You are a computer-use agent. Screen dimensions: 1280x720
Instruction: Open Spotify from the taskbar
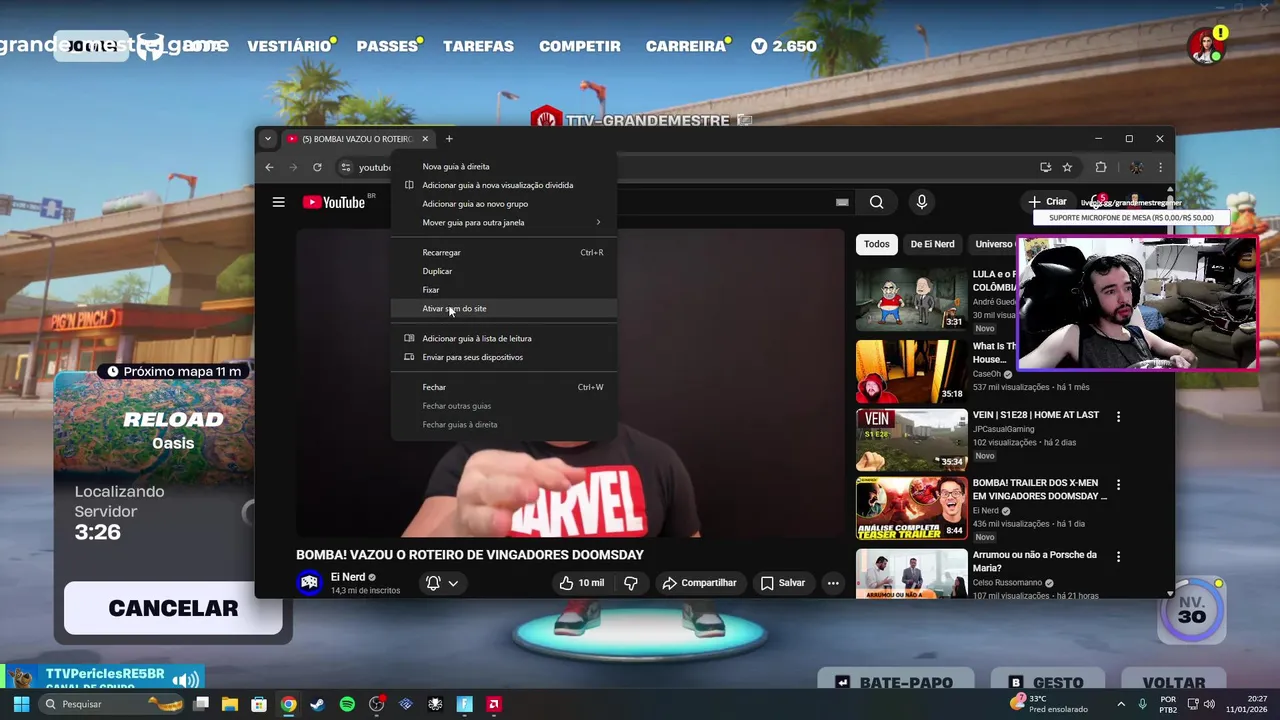point(347,704)
